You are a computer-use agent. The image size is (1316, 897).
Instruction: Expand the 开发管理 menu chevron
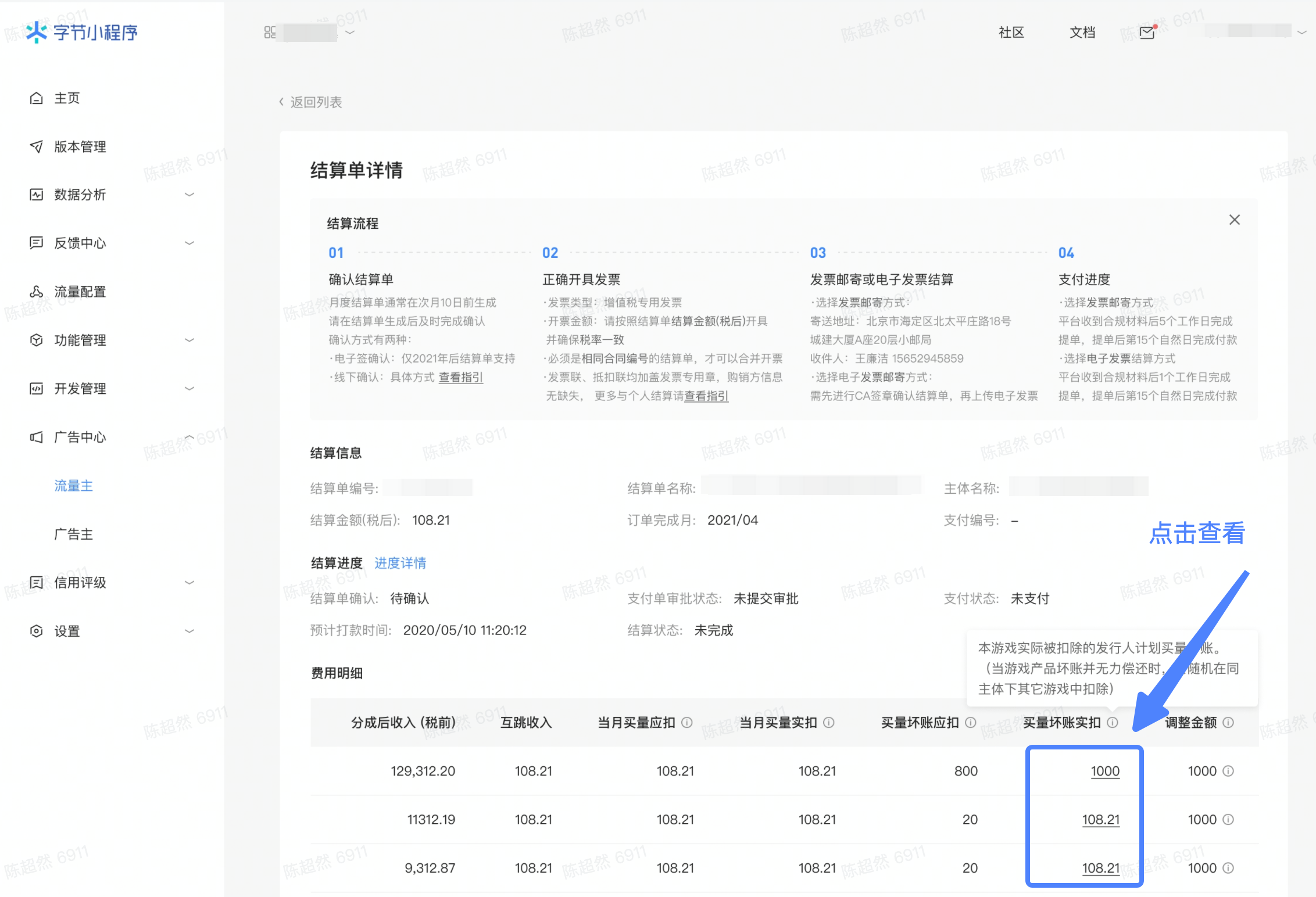point(189,389)
